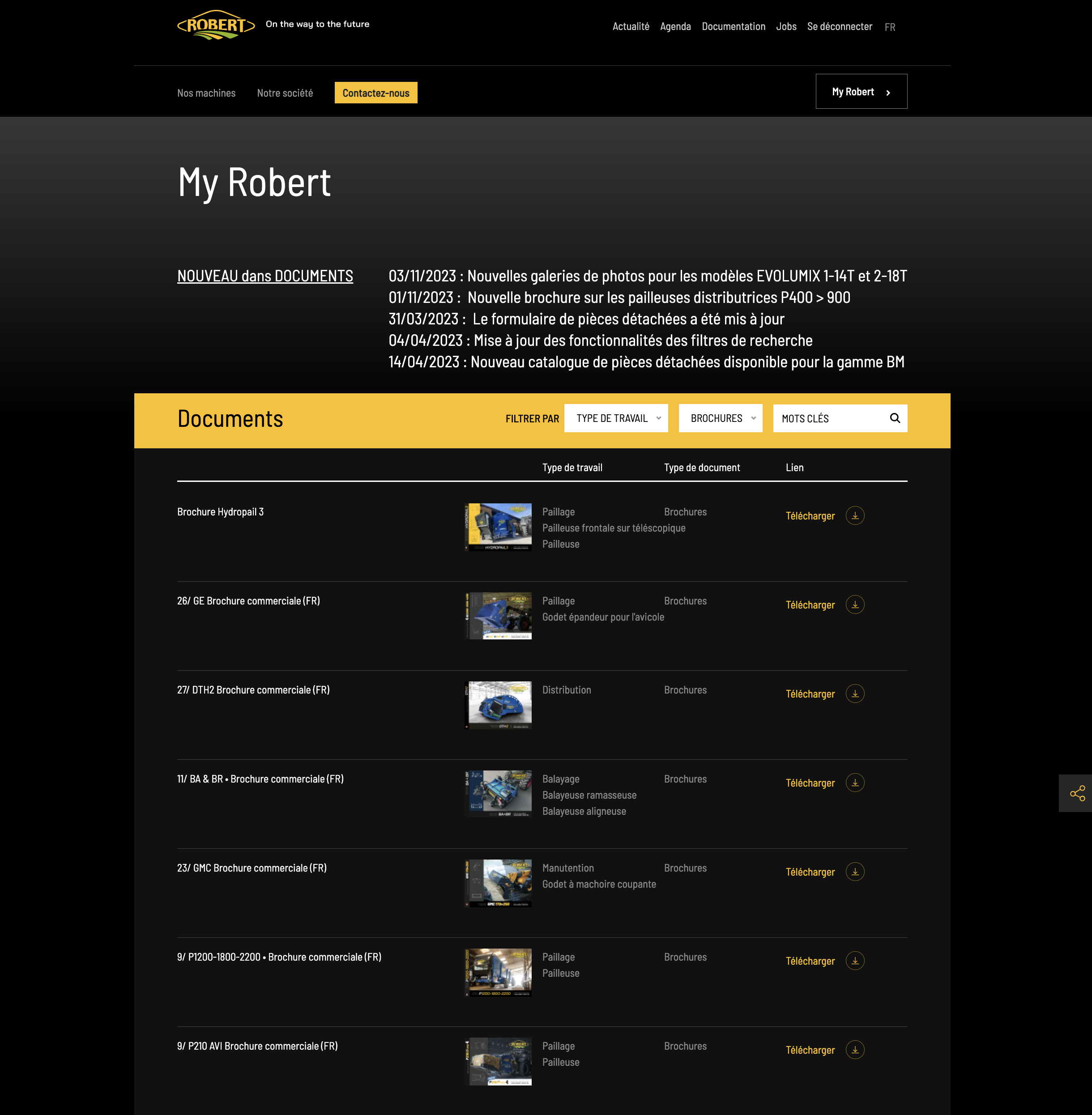Click Télécharger for 27/ DTH2 Brochure commerciale
The image size is (1092, 1115).
click(x=810, y=694)
